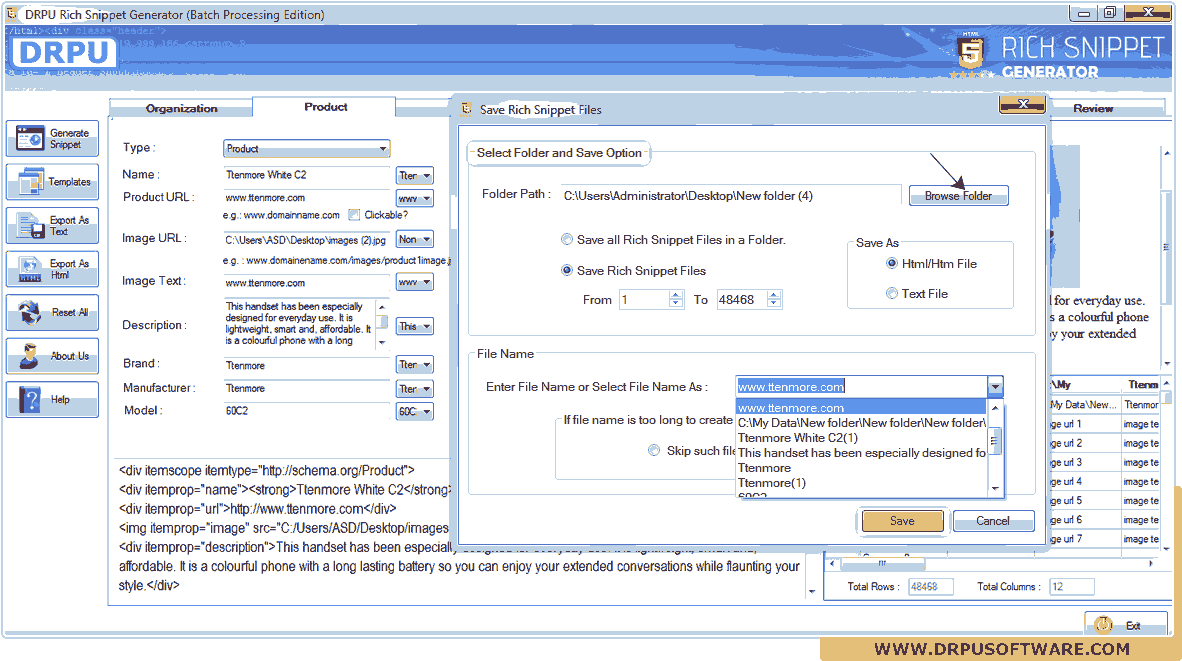Open About Us from sidebar

(52, 356)
